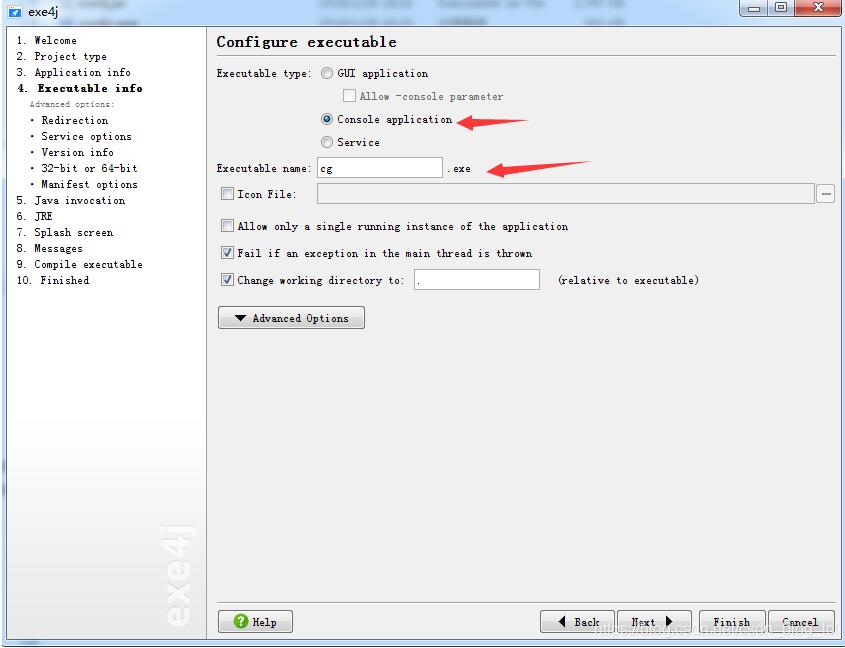The image size is (845, 648).
Task: Click the Executable name input field
Action: pyautogui.click(x=380, y=168)
